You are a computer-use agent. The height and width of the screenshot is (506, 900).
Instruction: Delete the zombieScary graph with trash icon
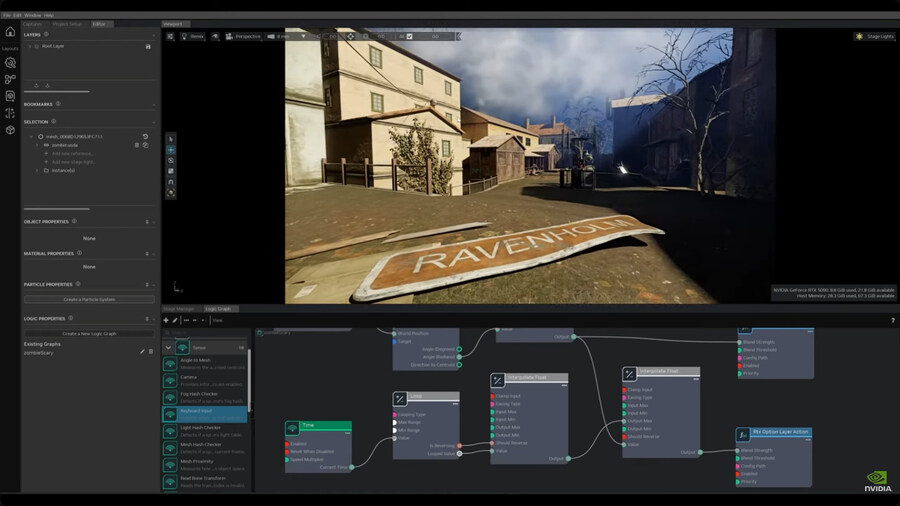tap(151, 351)
